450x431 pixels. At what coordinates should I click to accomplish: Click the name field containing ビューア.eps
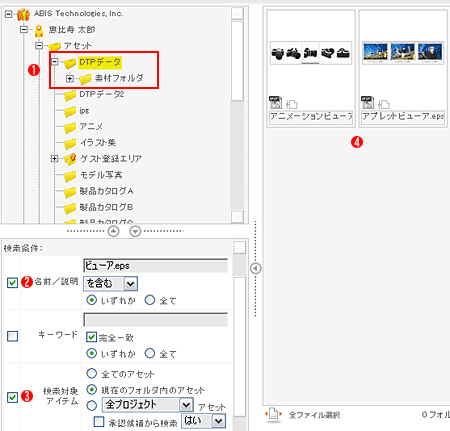point(155,266)
